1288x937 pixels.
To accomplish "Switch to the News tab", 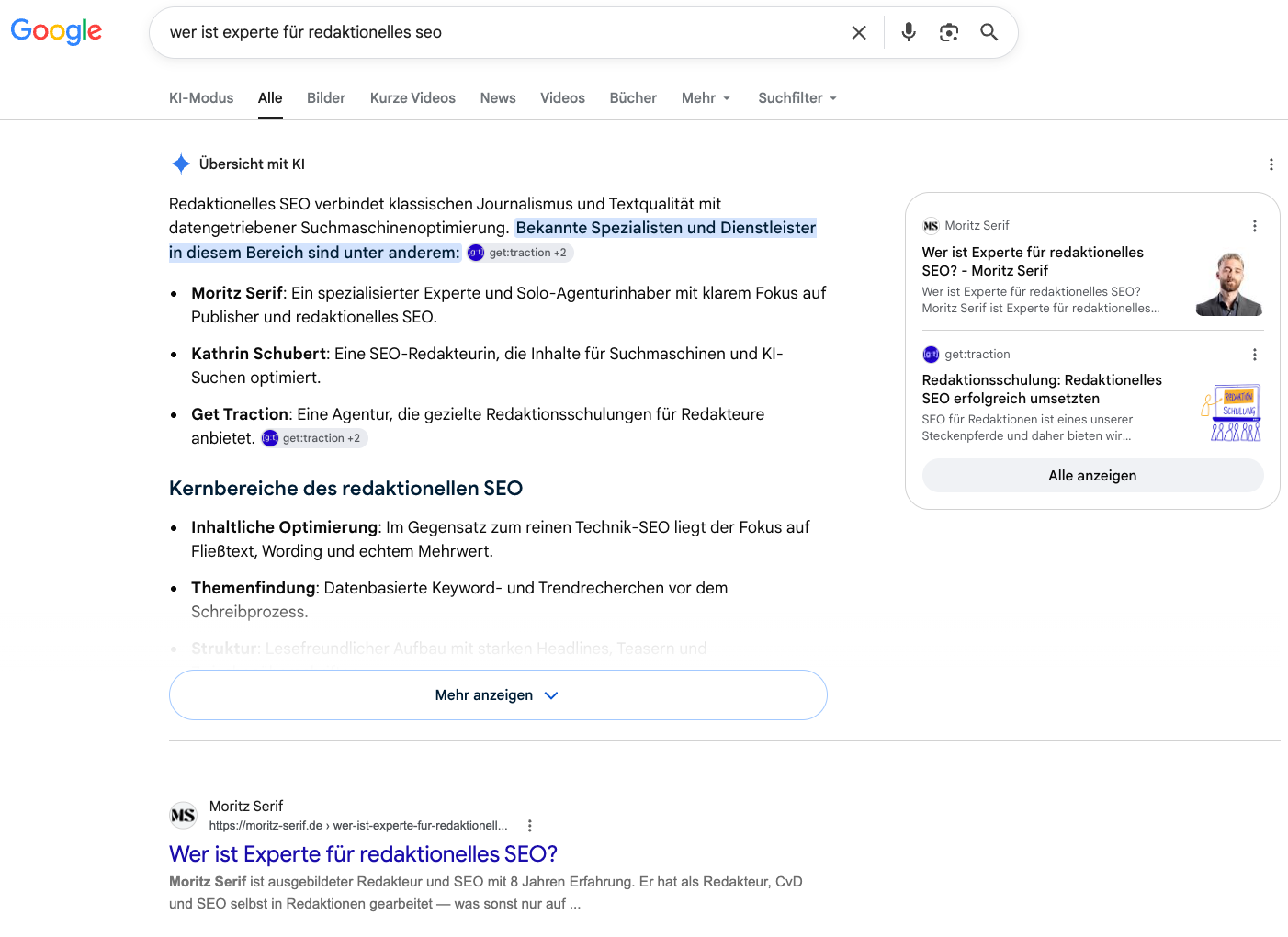I will [x=498, y=97].
